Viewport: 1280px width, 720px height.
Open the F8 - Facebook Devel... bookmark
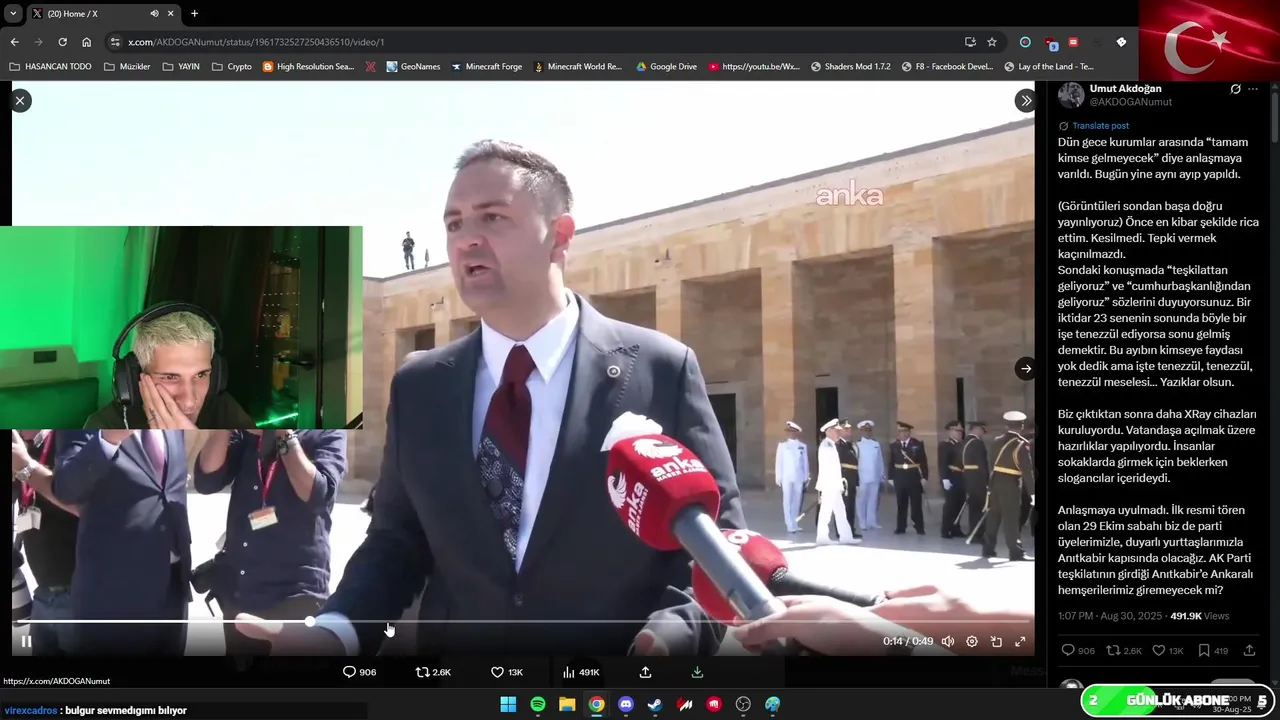(947, 67)
